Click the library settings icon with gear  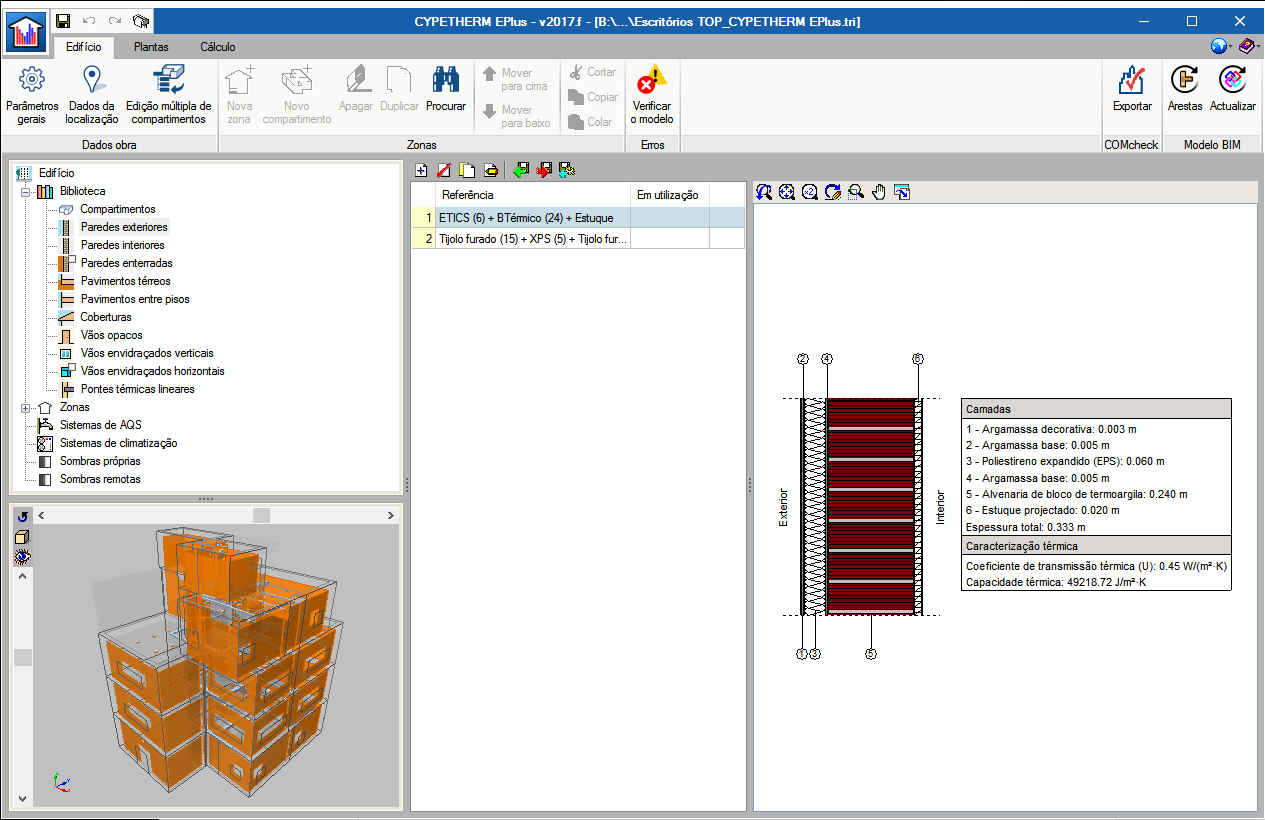point(566,170)
